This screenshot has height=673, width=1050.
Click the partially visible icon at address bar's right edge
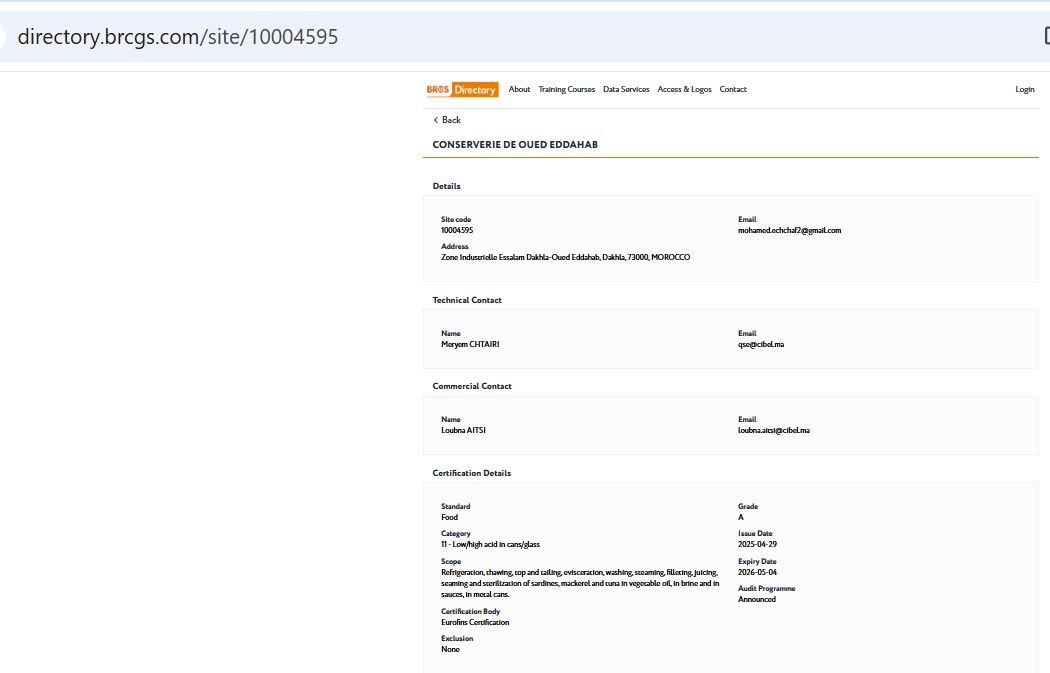pyautogui.click(x=1044, y=35)
